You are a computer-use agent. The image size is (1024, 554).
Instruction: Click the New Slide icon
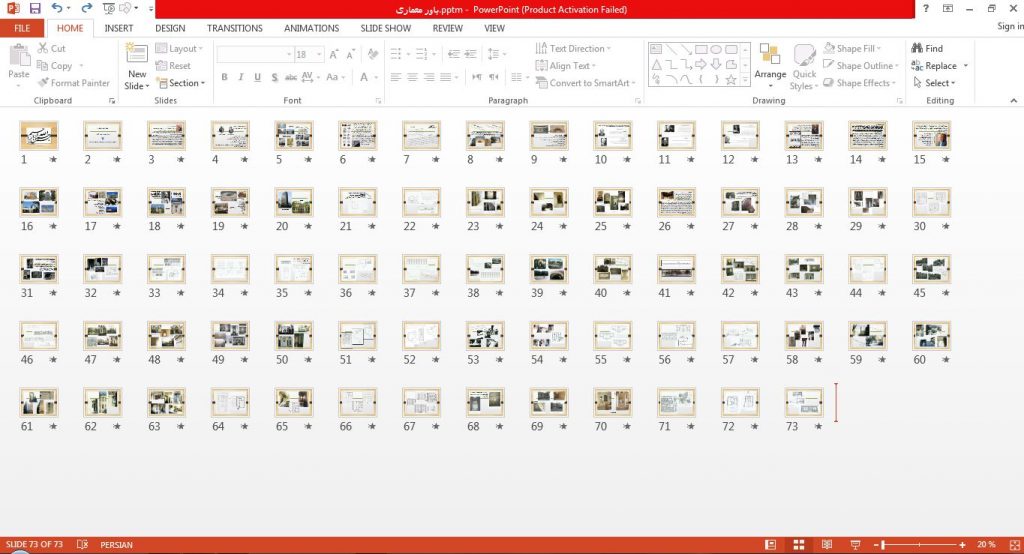[x=136, y=56]
